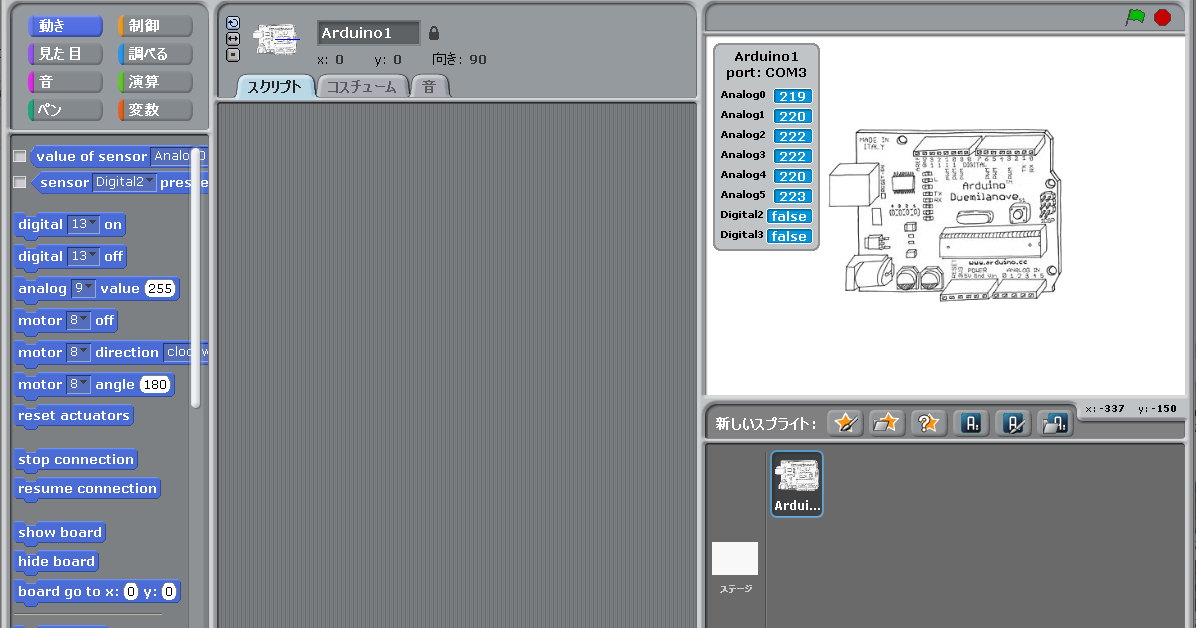The height and width of the screenshot is (628, 1196).
Task: Select the paintbrush icon to paint new sprite
Action: click(845, 423)
